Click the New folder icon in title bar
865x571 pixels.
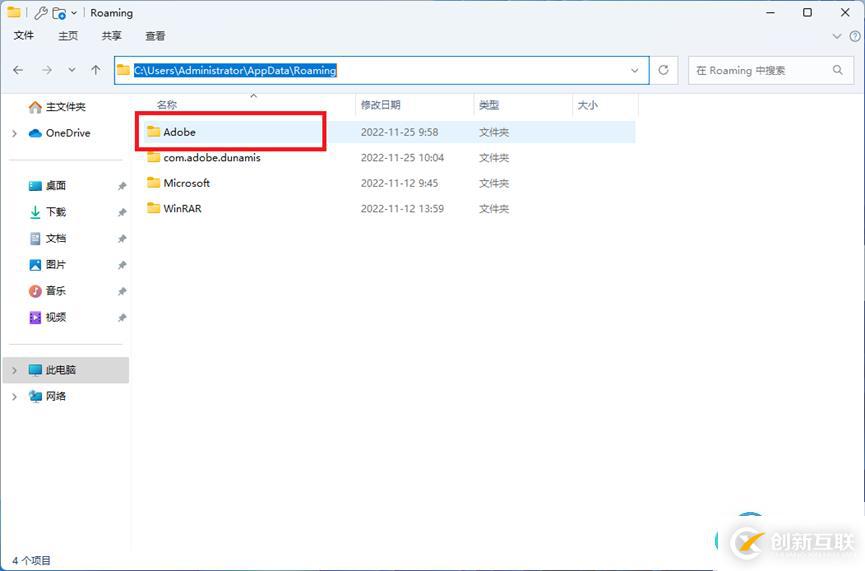click(x=58, y=13)
